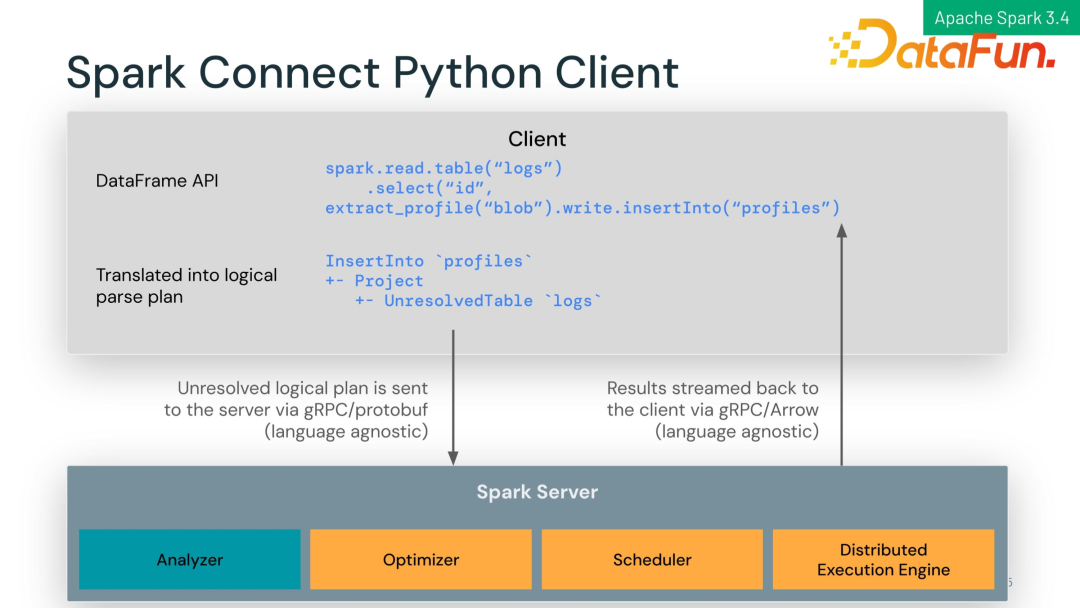
Task: Click the Analyzer box
Action: click(x=189, y=559)
